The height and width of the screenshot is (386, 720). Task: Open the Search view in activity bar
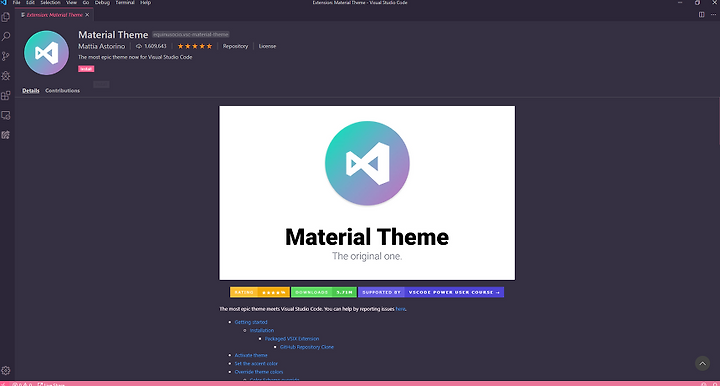coord(6,37)
